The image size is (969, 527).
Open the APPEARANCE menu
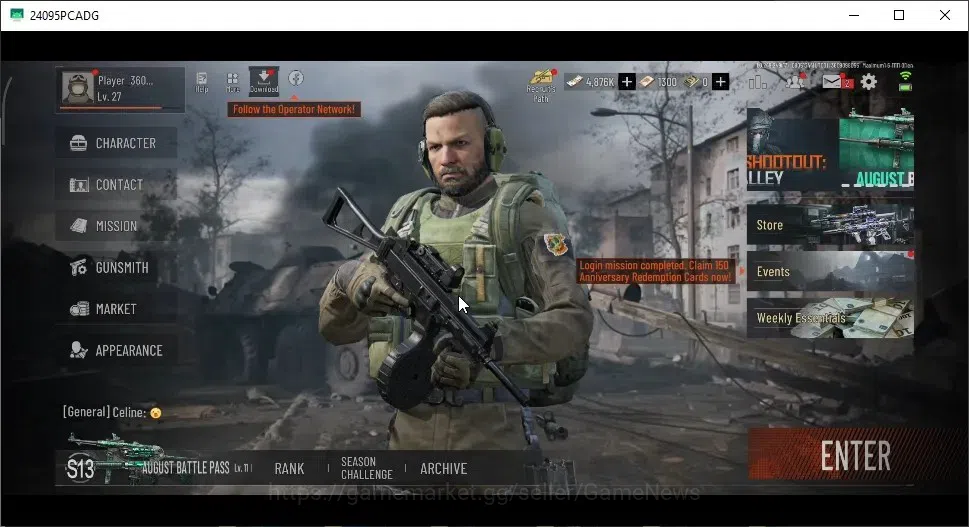point(116,350)
